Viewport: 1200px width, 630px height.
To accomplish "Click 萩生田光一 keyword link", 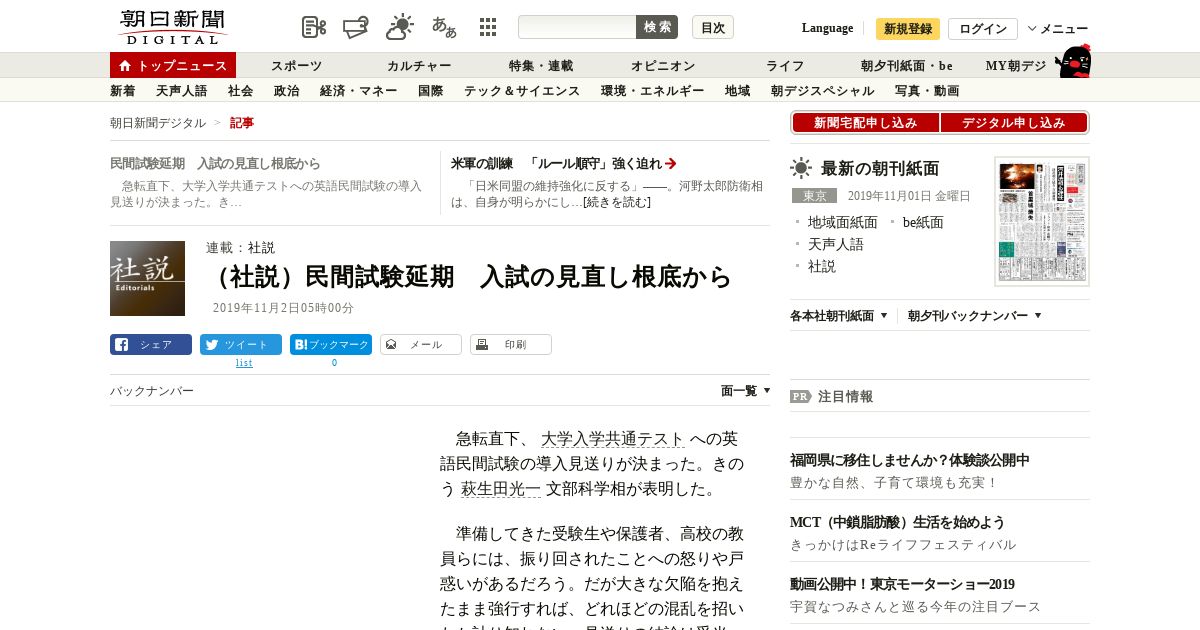I will tap(501, 489).
